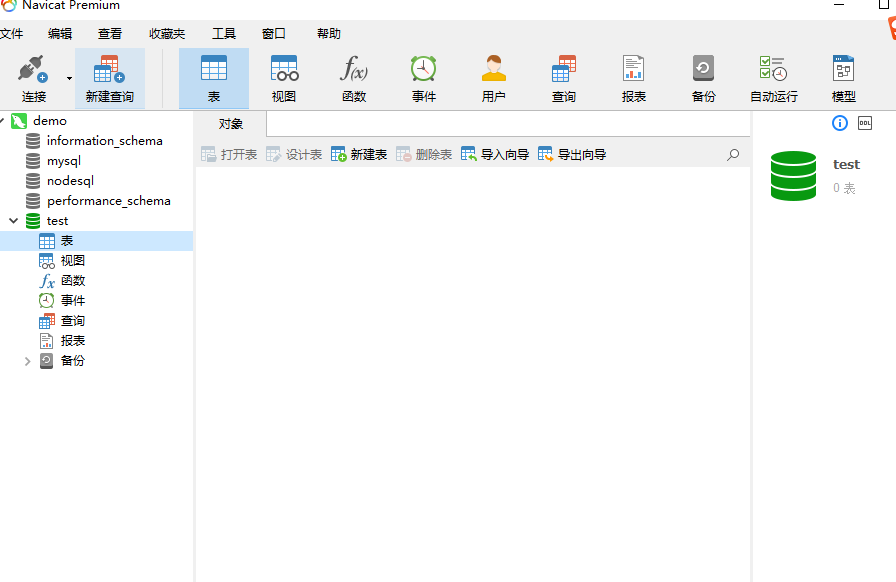Image resolution: width=896 pixels, height=582 pixels.
Task: Open the 报表 (Report) toolbar icon
Action: [x=634, y=78]
